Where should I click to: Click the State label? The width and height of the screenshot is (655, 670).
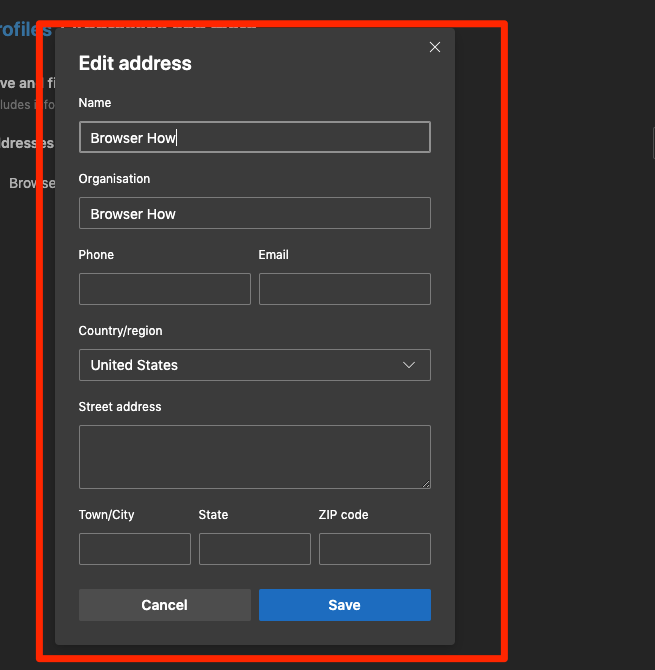pos(213,514)
